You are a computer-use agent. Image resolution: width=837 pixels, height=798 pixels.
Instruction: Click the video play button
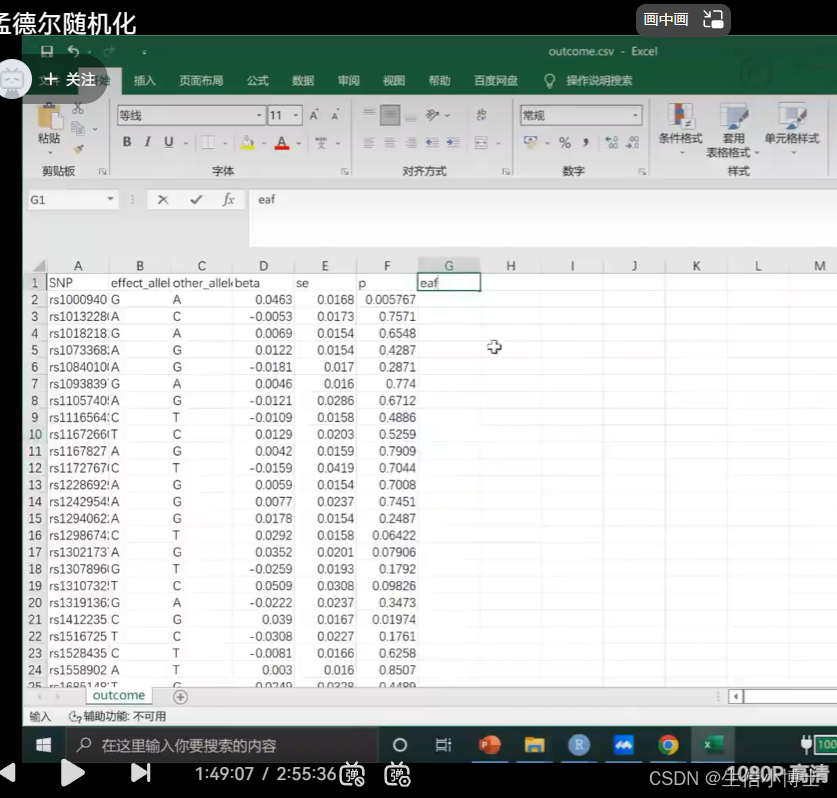pyautogui.click(x=73, y=773)
